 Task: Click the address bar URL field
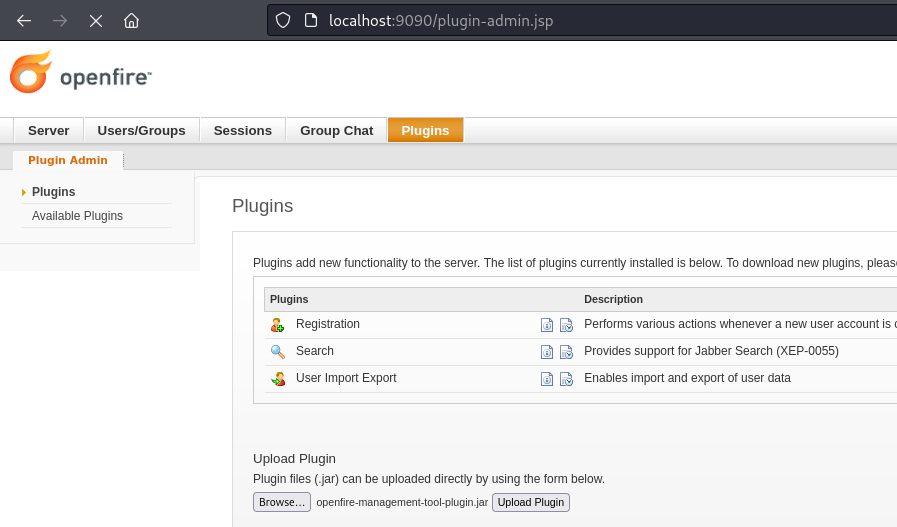582,21
